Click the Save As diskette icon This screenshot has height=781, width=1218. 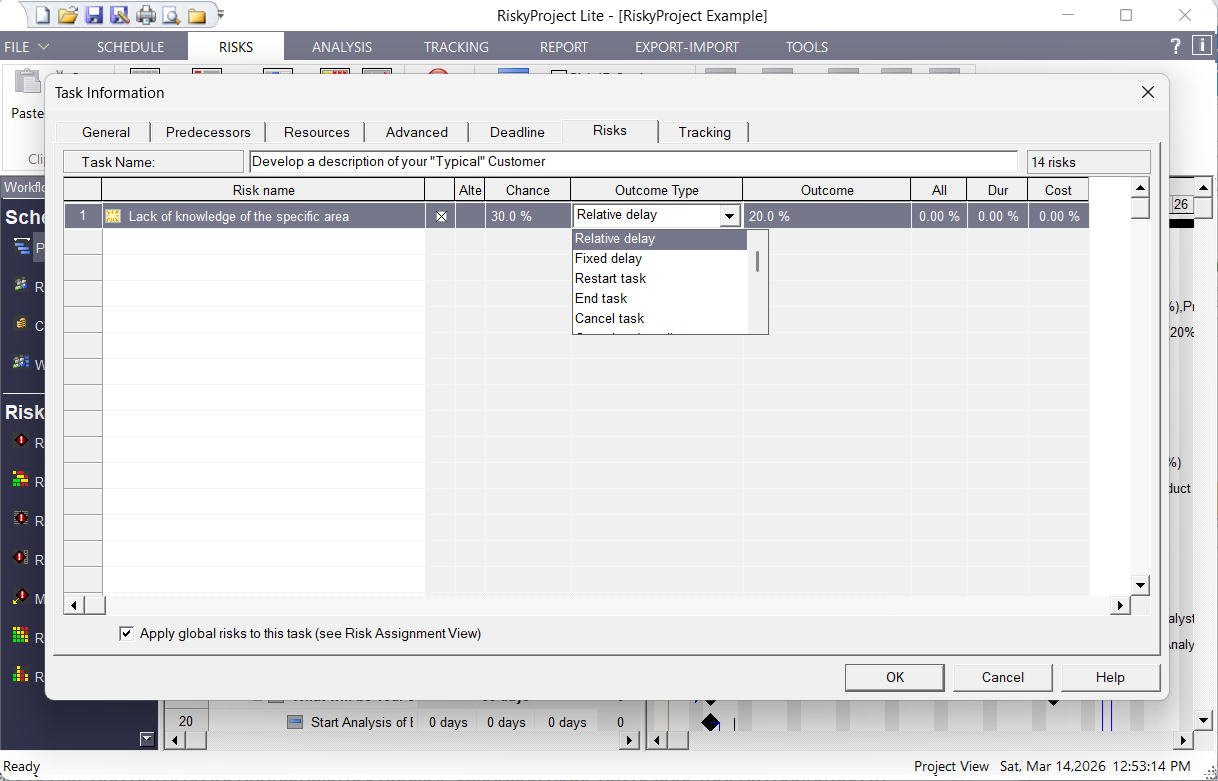pyautogui.click(x=120, y=14)
